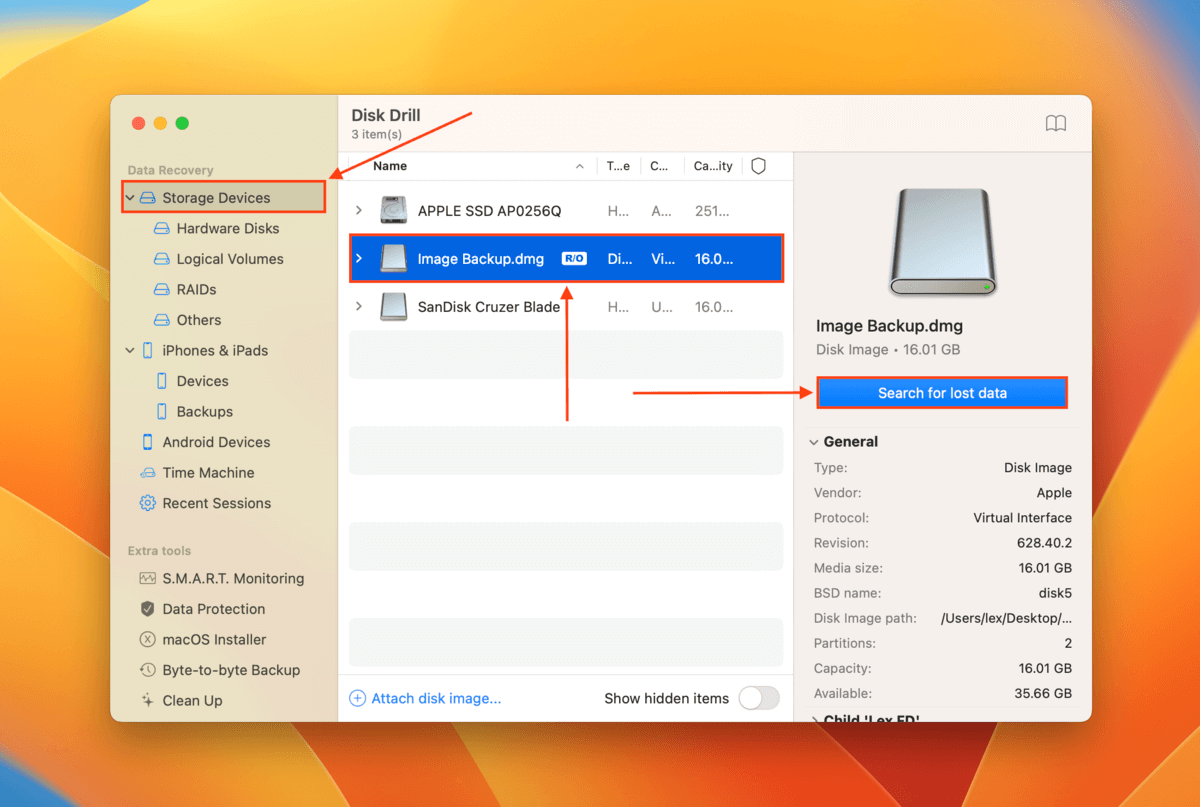Image resolution: width=1200 pixels, height=807 pixels.
Task: Click the SanDisk Cruzer Blade drive icon
Action: point(394,307)
